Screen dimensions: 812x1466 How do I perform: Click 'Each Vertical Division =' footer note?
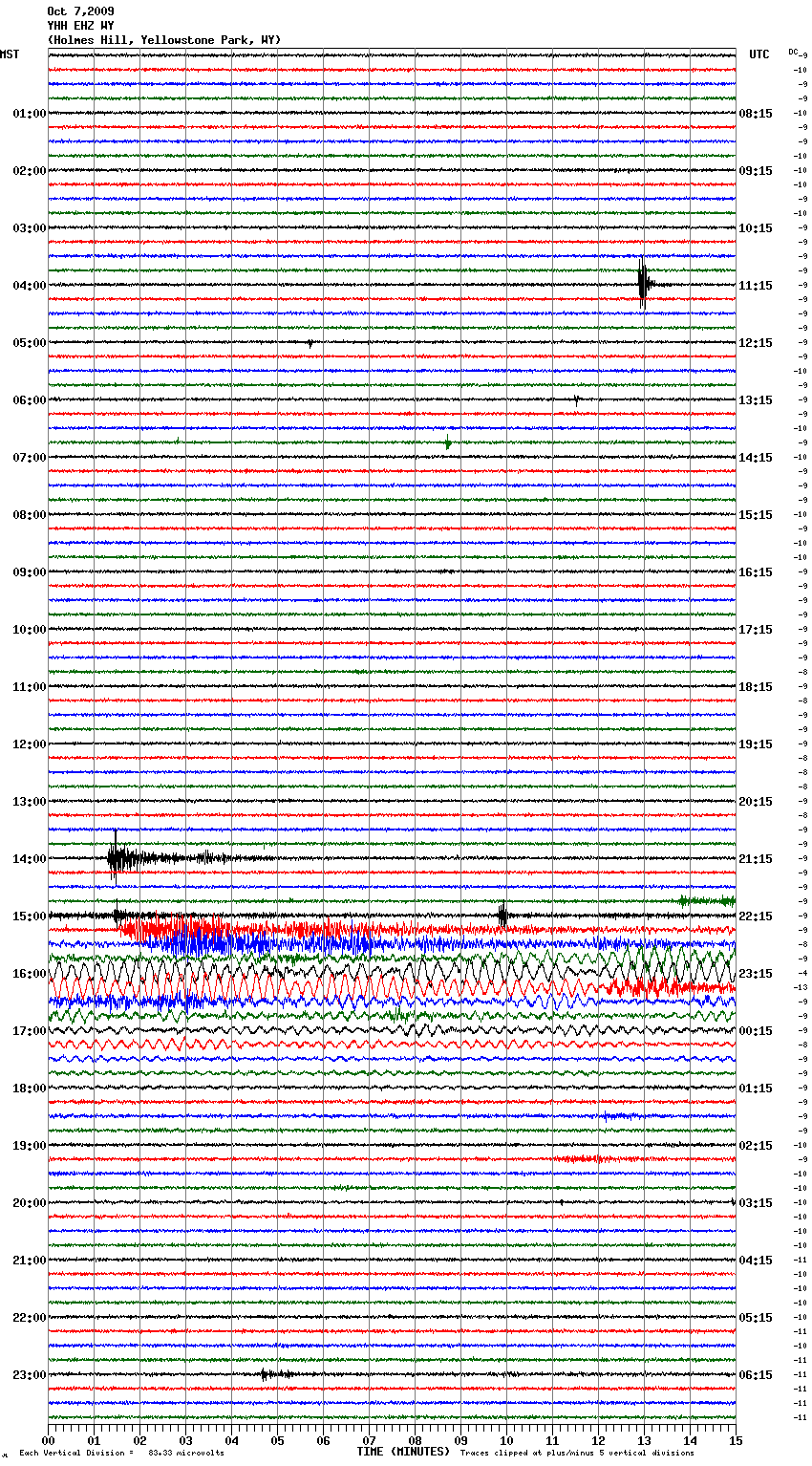[x=76, y=1453]
